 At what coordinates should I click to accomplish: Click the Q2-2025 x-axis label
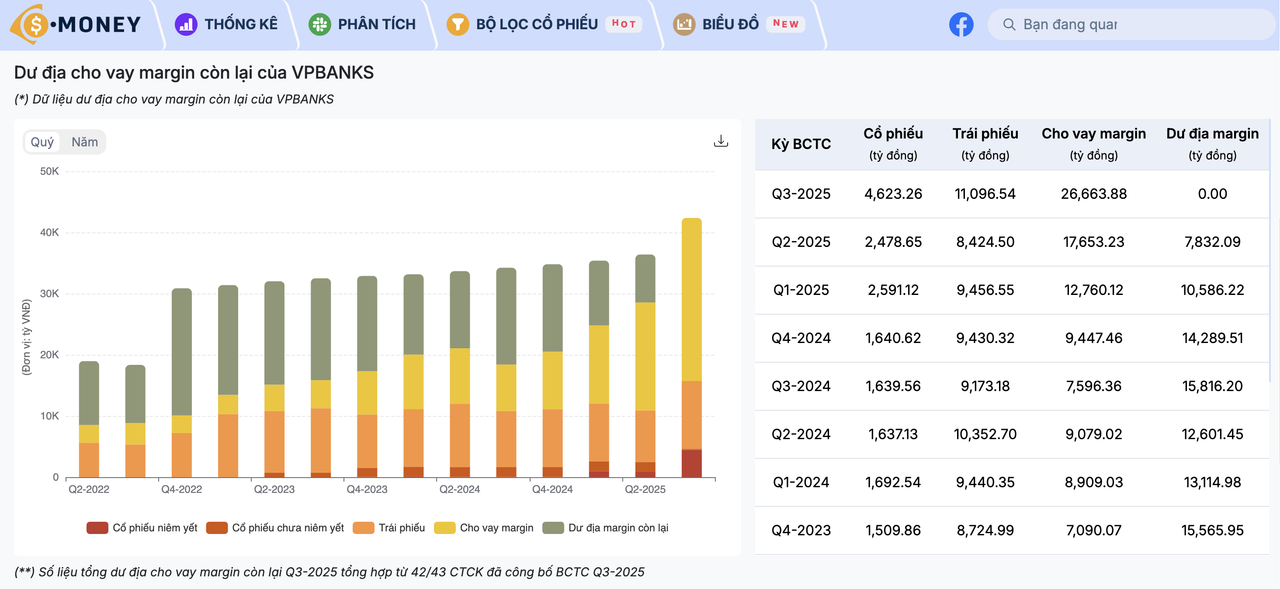pos(645,489)
